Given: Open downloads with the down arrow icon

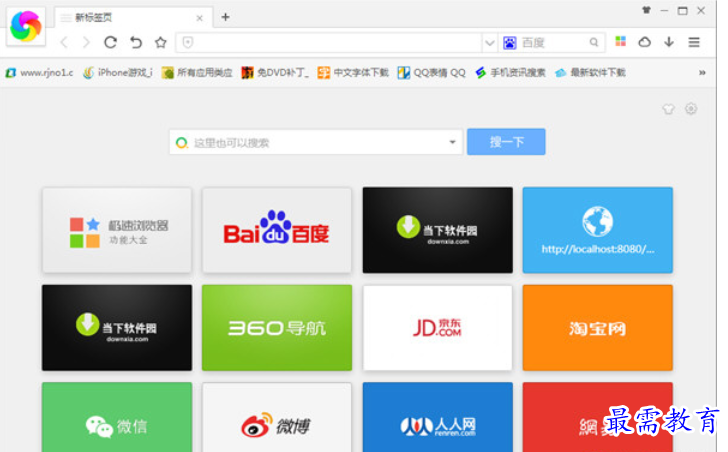Looking at the screenshot, I should pos(669,42).
